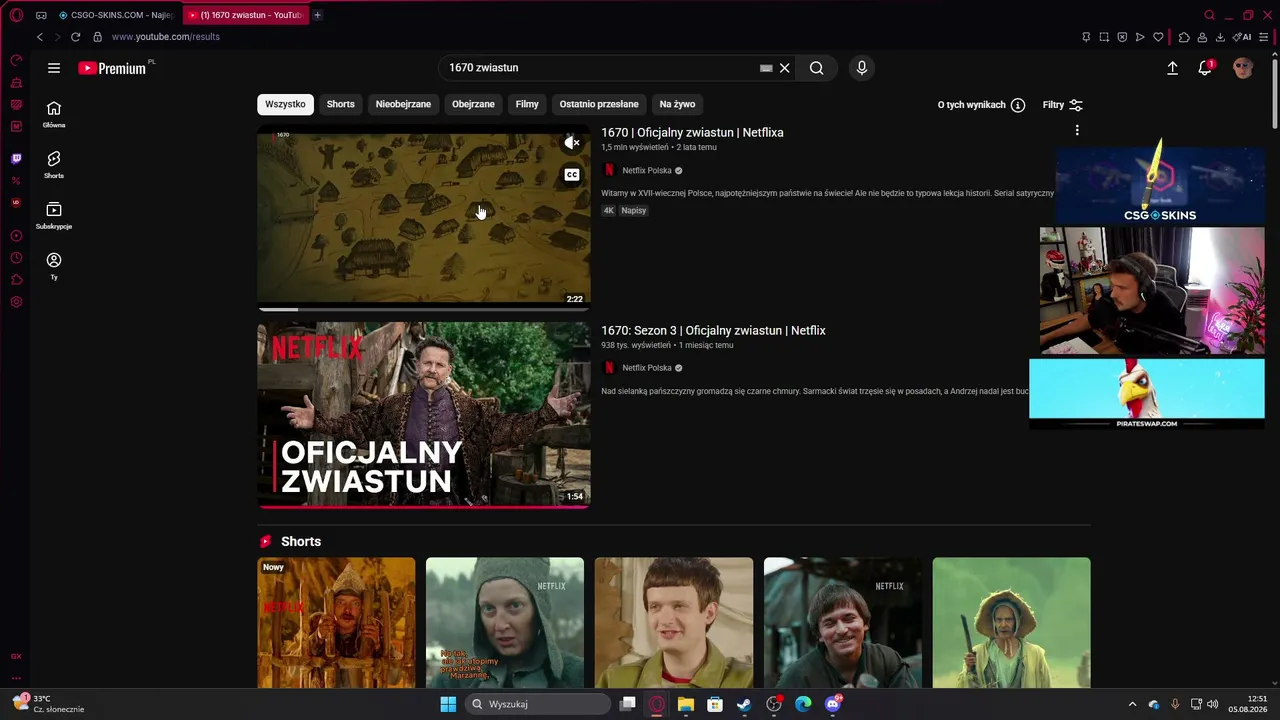Open Steam from the taskbar
1280x720 pixels.
click(x=744, y=704)
